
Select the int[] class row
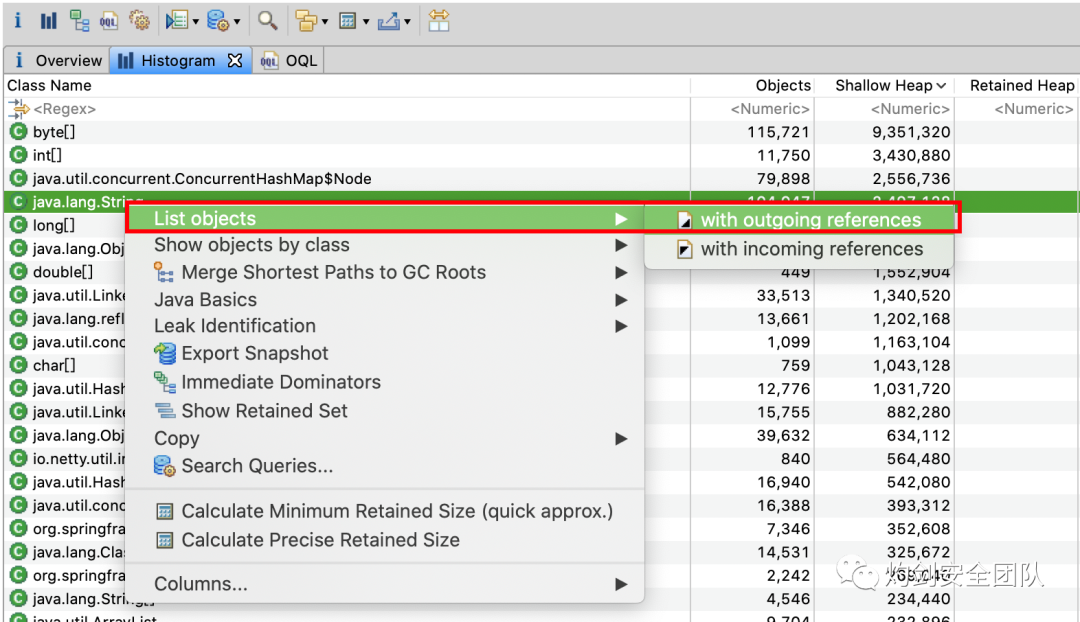coord(540,155)
